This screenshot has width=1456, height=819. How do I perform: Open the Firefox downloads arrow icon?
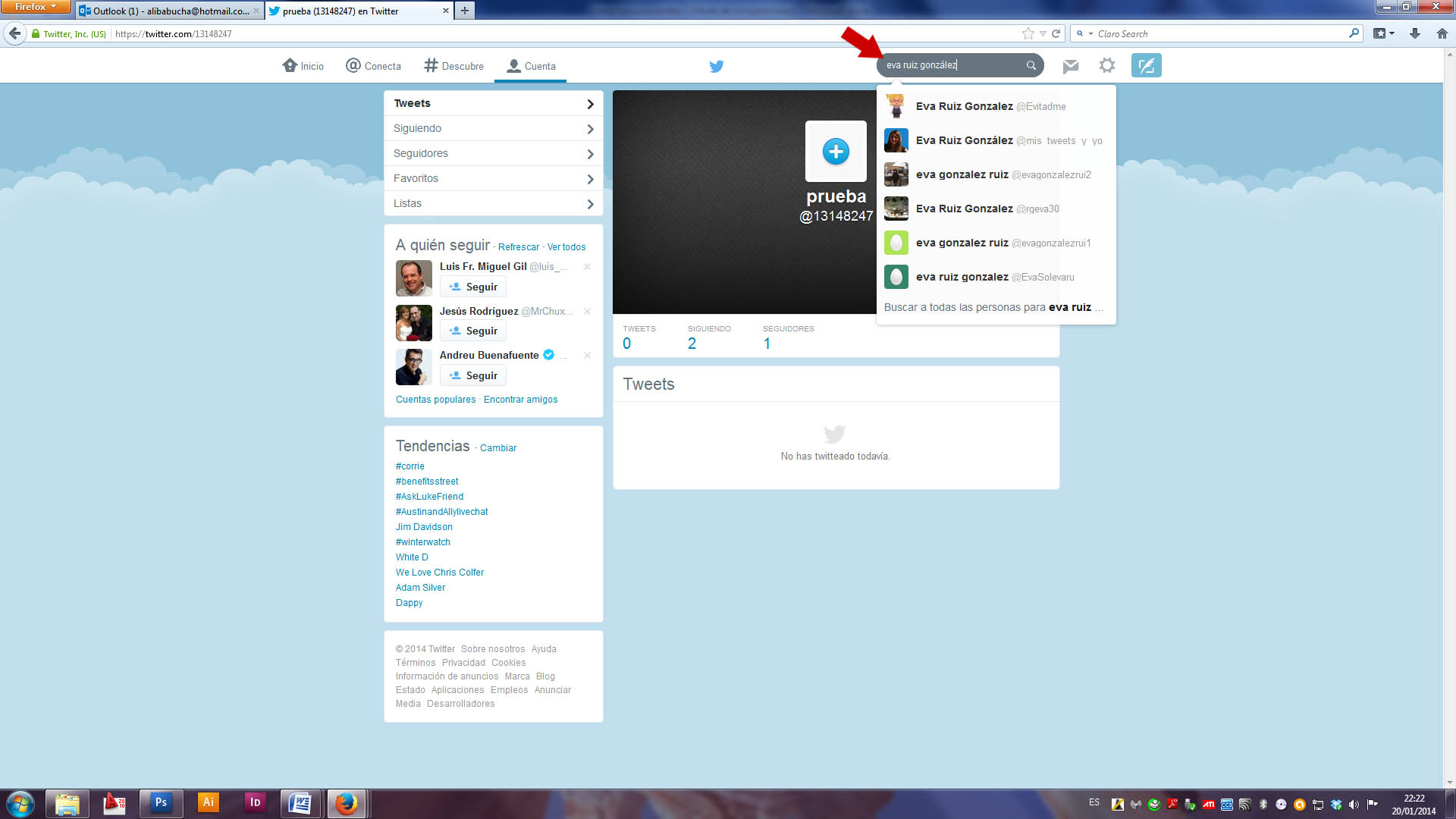point(1414,33)
